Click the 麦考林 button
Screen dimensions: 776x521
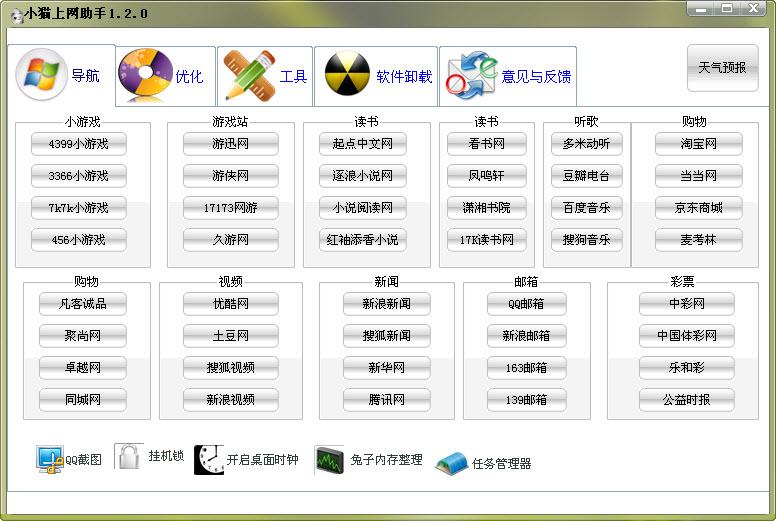click(699, 240)
